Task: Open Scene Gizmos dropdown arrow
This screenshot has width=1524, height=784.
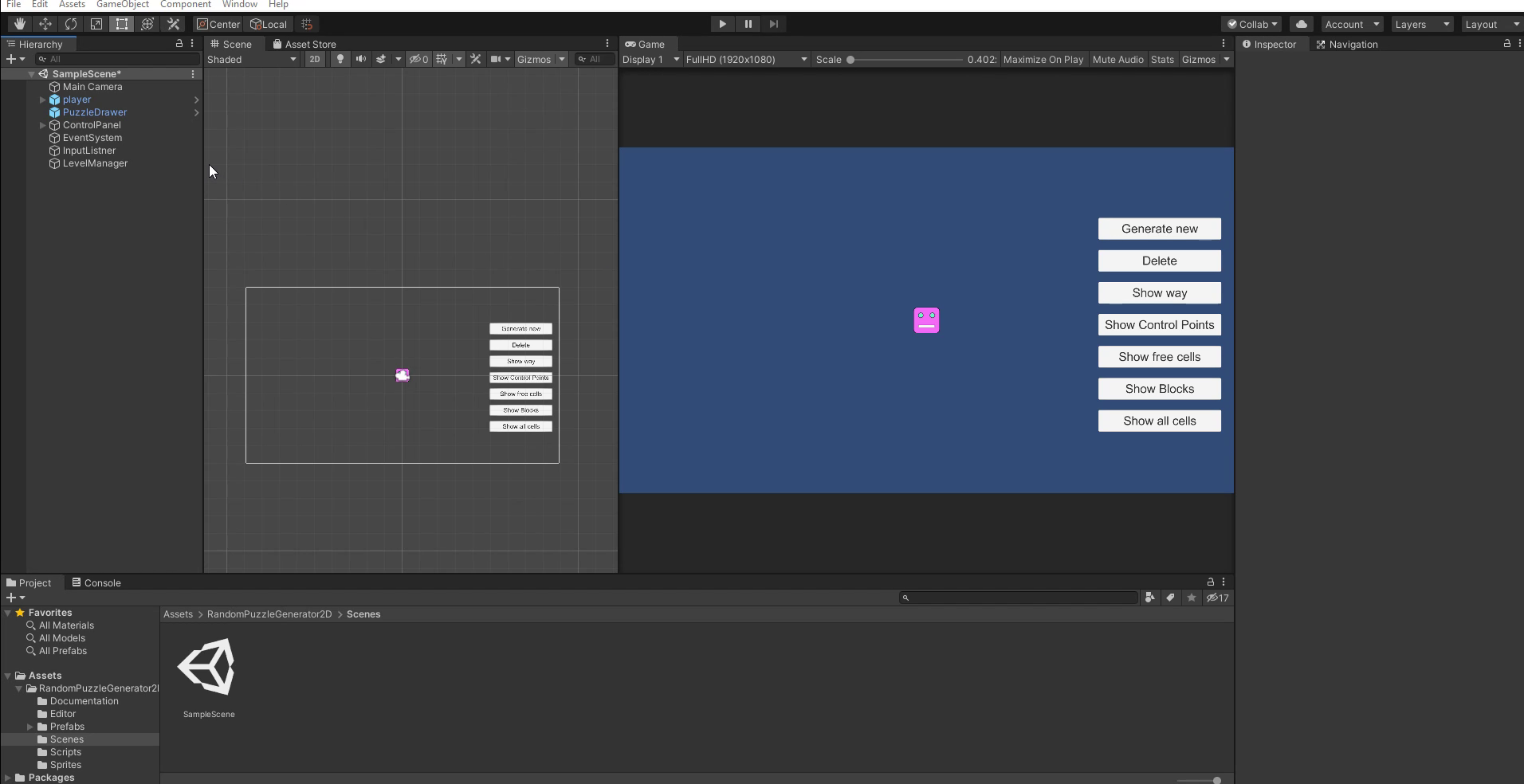Action: pyautogui.click(x=561, y=59)
